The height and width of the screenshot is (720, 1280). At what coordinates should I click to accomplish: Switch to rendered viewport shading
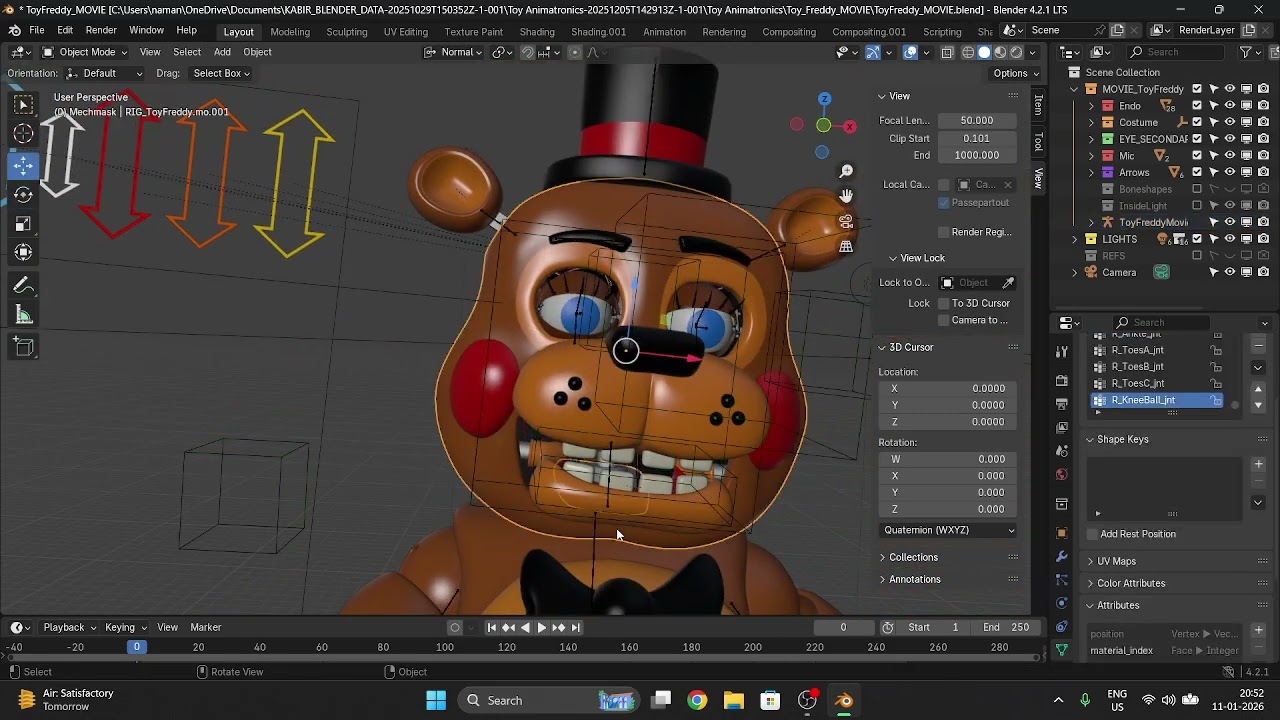tap(1016, 52)
